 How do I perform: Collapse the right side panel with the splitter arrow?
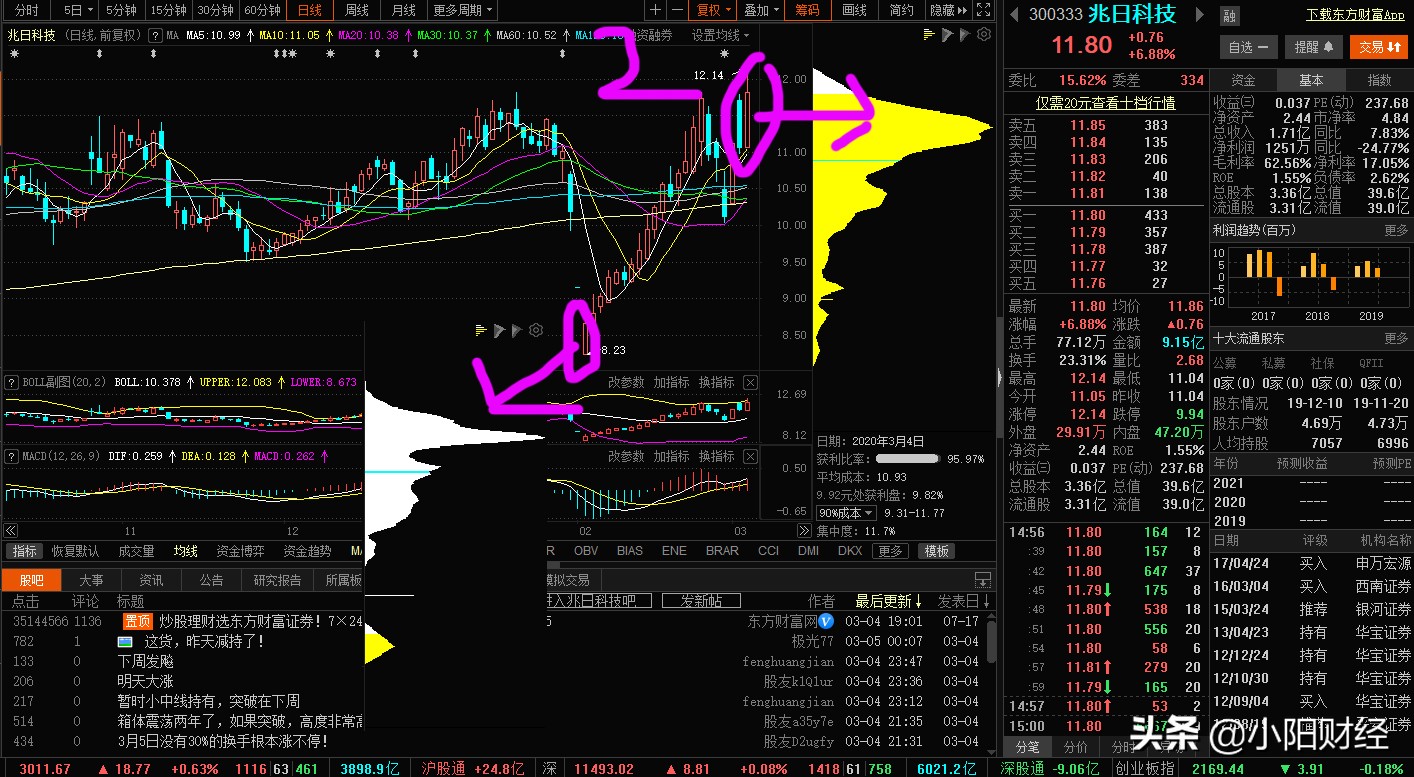point(999,377)
